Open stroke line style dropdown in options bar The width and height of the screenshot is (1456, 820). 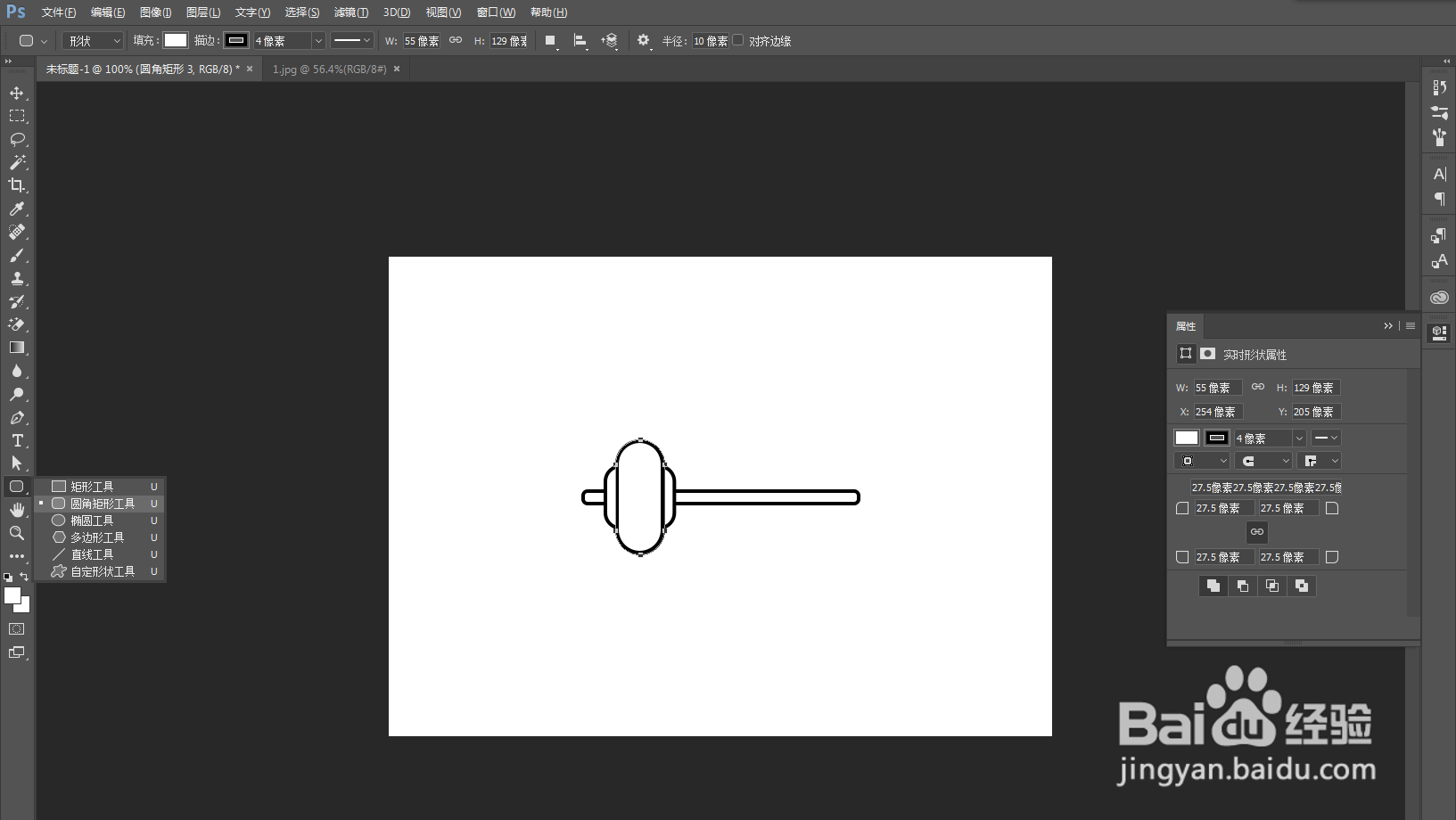point(351,41)
